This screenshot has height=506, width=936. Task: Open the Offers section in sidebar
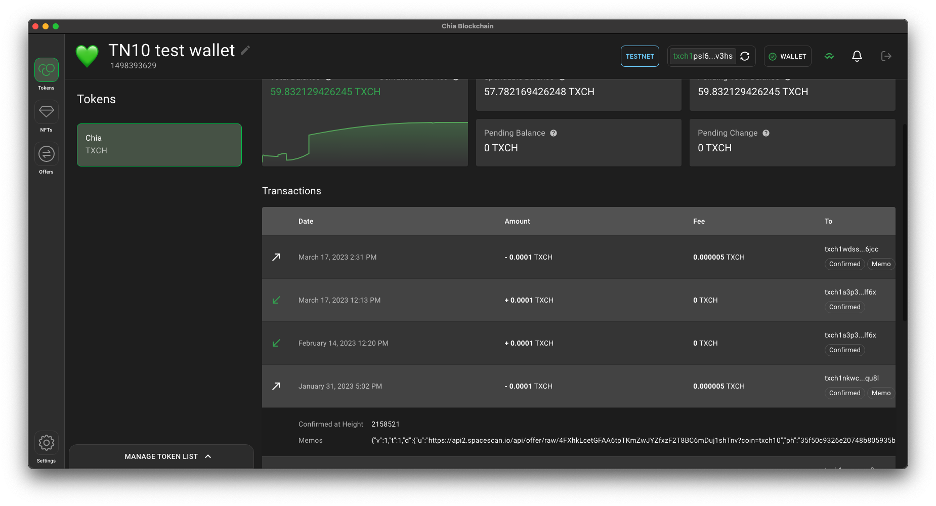46,159
